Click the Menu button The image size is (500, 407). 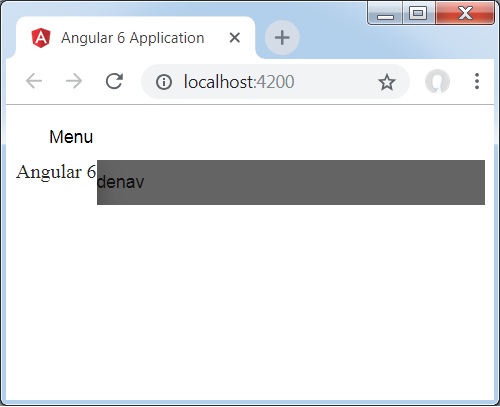pyautogui.click(x=71, y=137)
